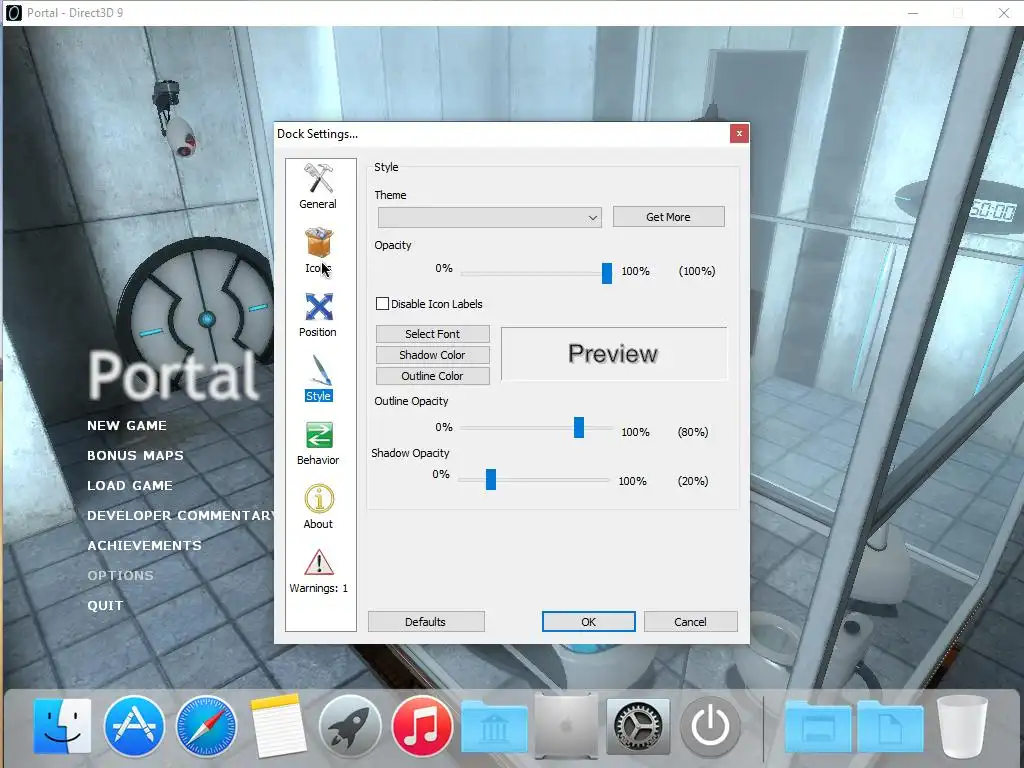The height and width of the screenshot is (768, 1024).
Task: Open the Behavior settings section
Action: tap(318, 443)
